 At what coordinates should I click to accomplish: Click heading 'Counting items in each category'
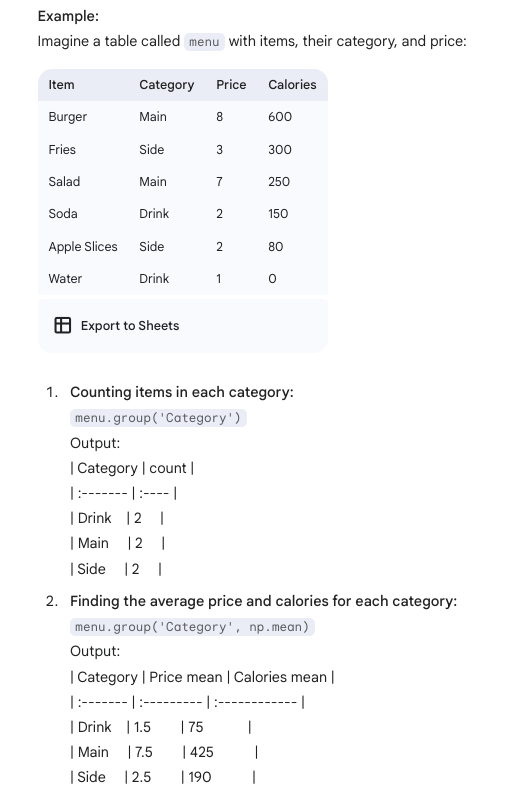(x=182, y=392)
